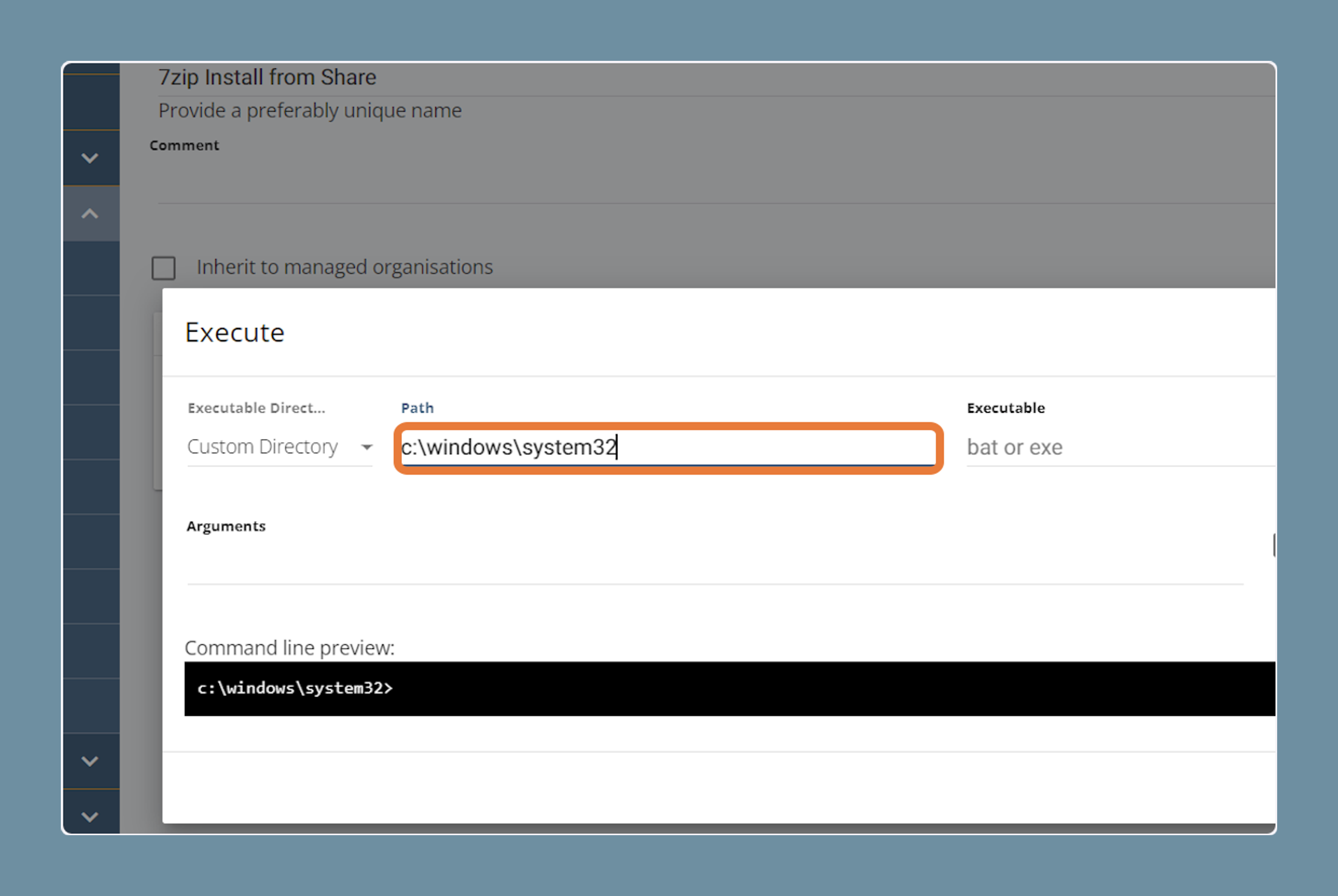Click the Execute dialog heading
Viewport: 1338px width, 896px height.
coord(235,333)
